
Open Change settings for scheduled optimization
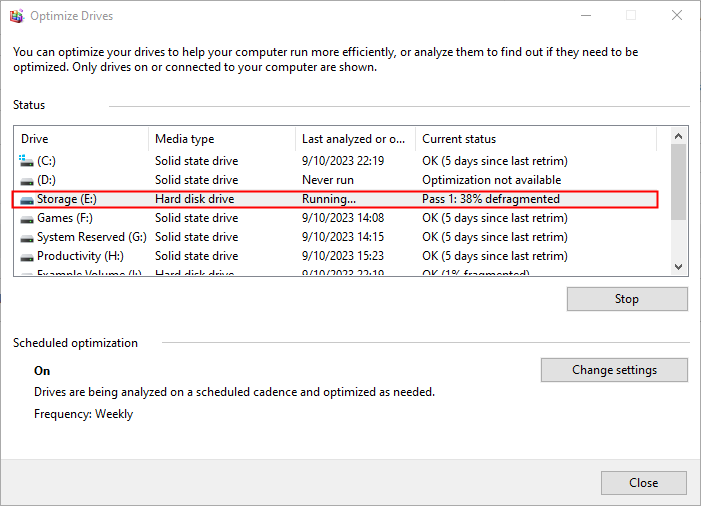614,370
